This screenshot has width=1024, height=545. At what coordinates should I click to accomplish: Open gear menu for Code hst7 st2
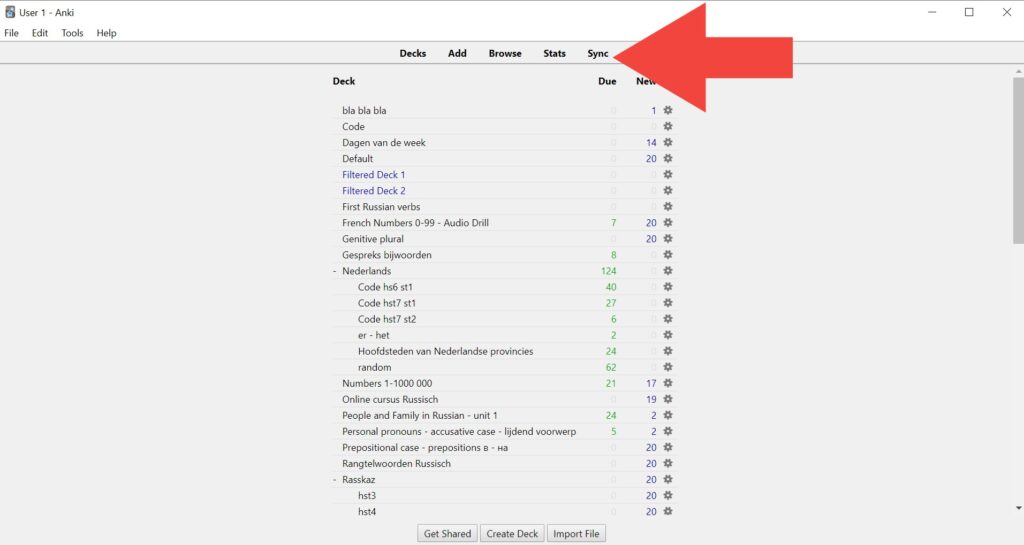pyautogui.click(x=667, y=319)
